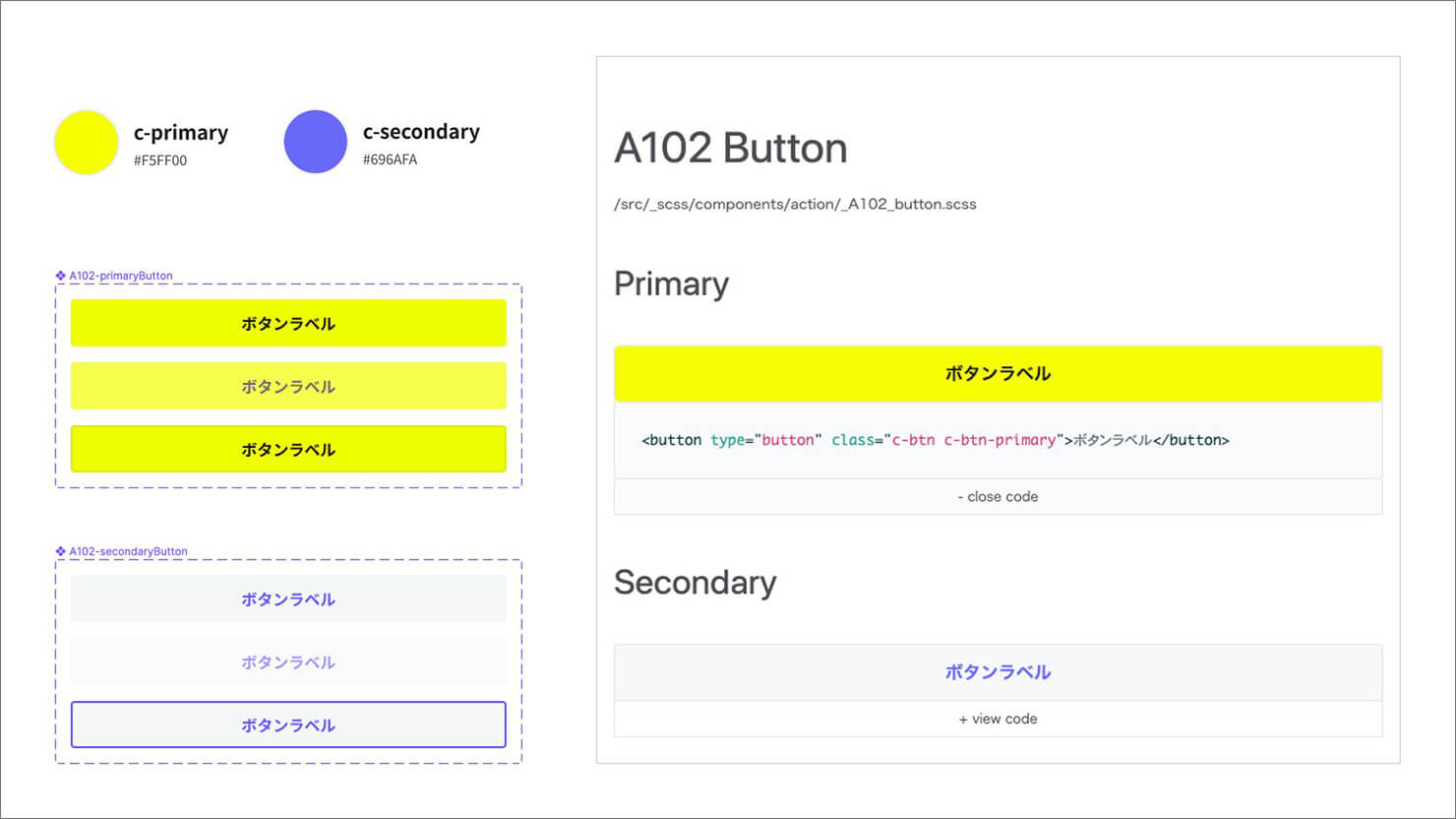Collapse the code with close code toggle
Screen dimensions: 1456x819
998,497
